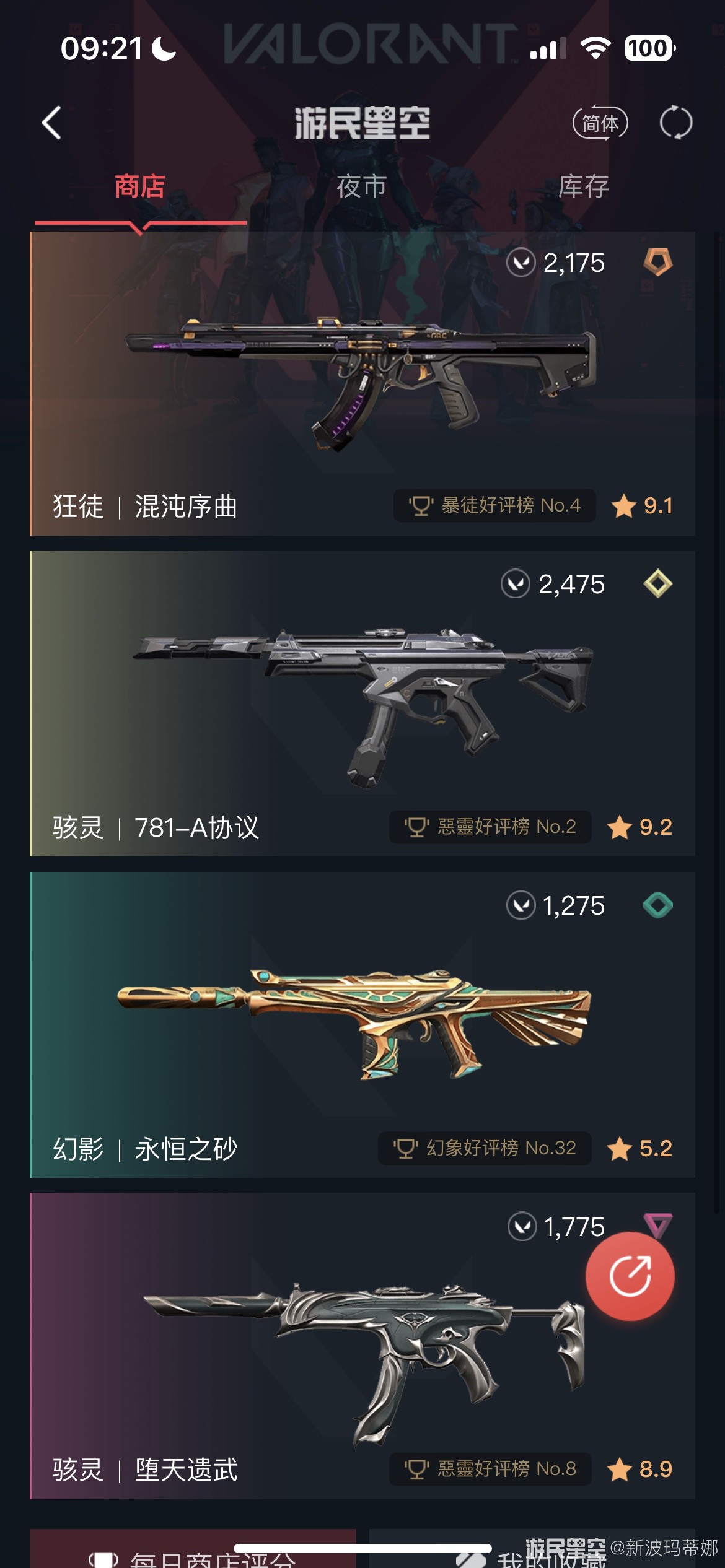Open the 暴徒好评榜 No.4 ranking badge
The height and width of the screenshot is (1568, 725).
[494, 505]
